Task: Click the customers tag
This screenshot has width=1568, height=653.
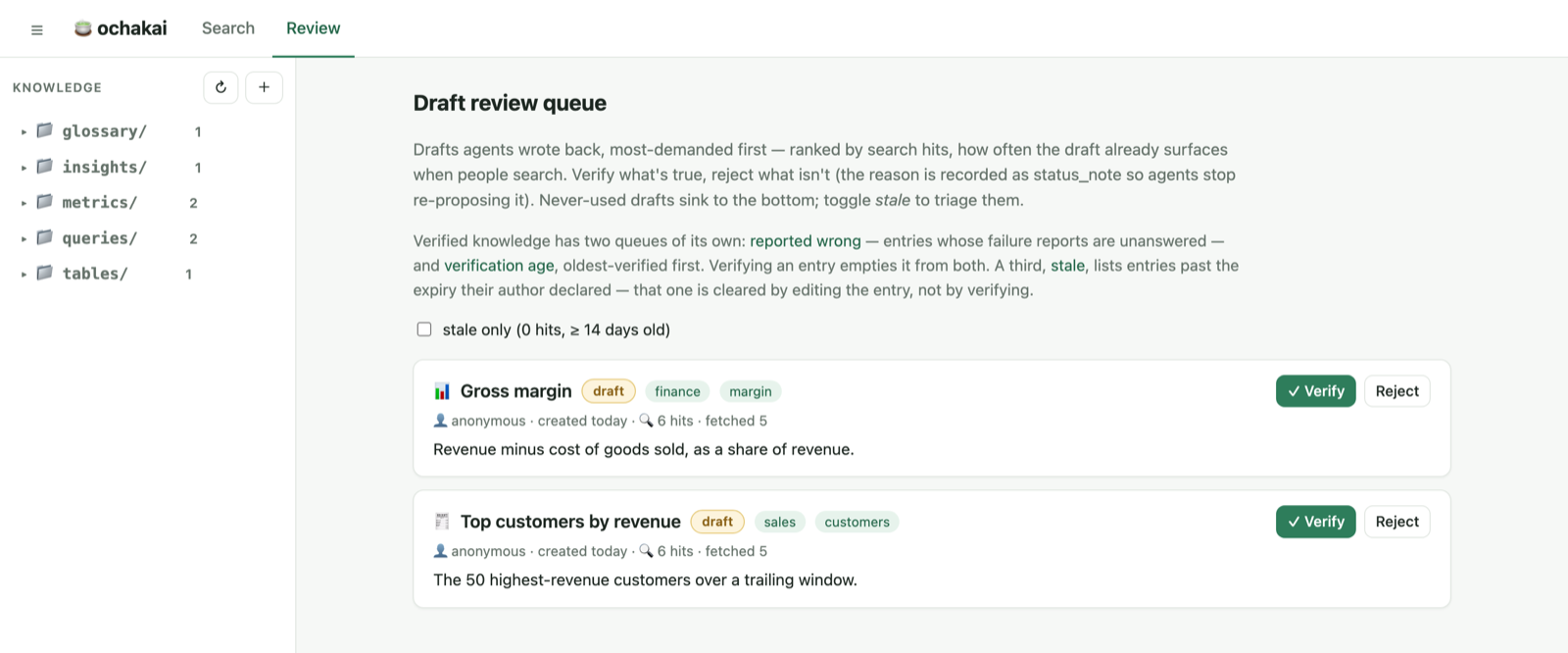Action: pyautogui.click(x=857, y=522)
